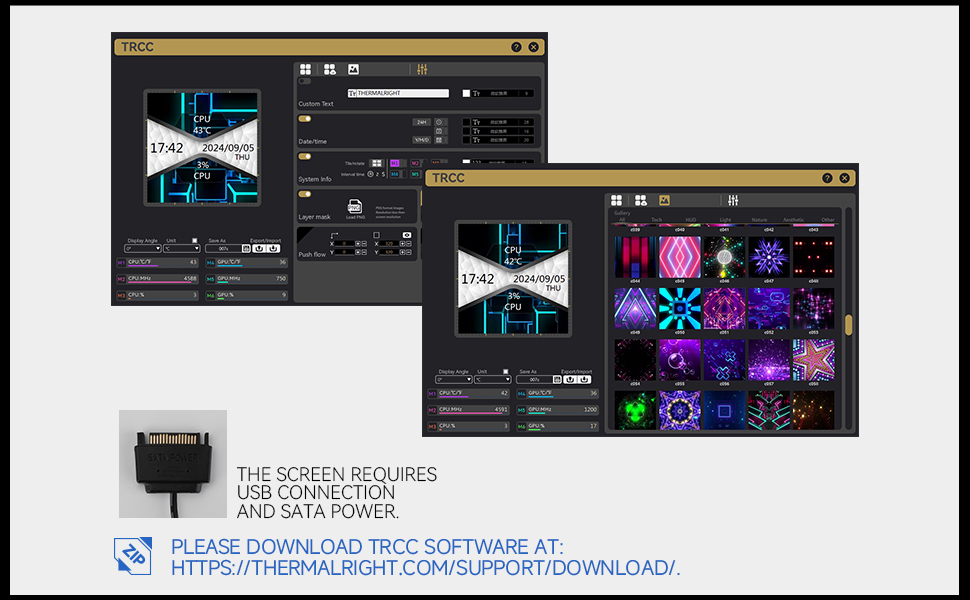Open cloud themes icon in front TRCC window
The width and height of the screenshot is (970, 600).
point(641,200)
